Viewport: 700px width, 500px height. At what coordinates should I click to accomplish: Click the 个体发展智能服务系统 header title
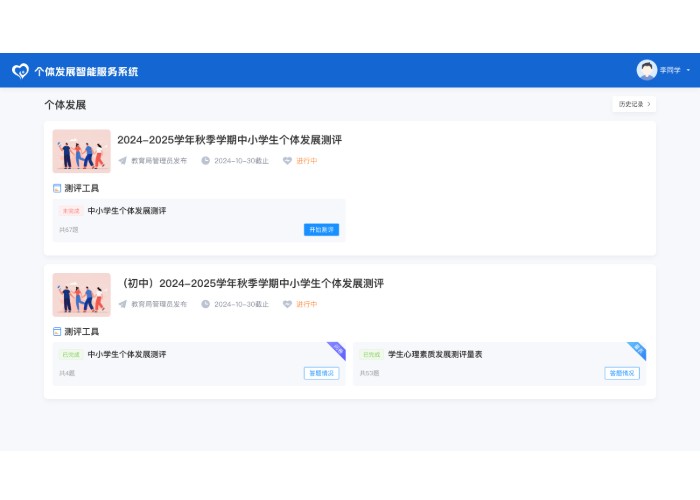[86, 71]
